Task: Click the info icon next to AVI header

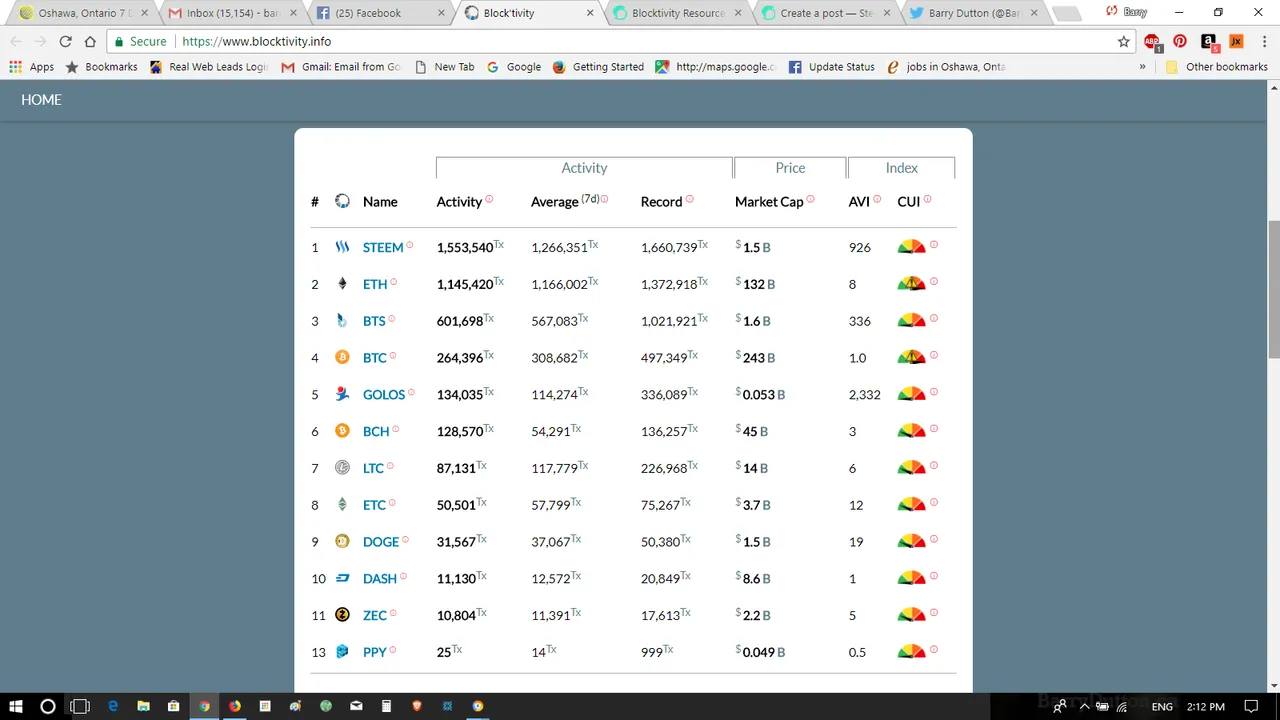Action: 877,199
